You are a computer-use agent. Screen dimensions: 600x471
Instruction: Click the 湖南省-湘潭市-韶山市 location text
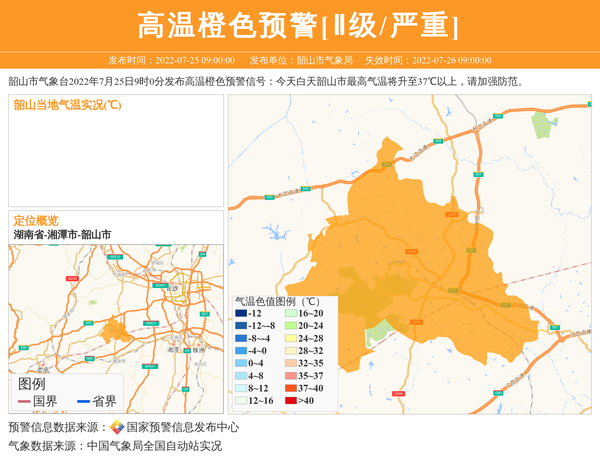pos(62,234)
